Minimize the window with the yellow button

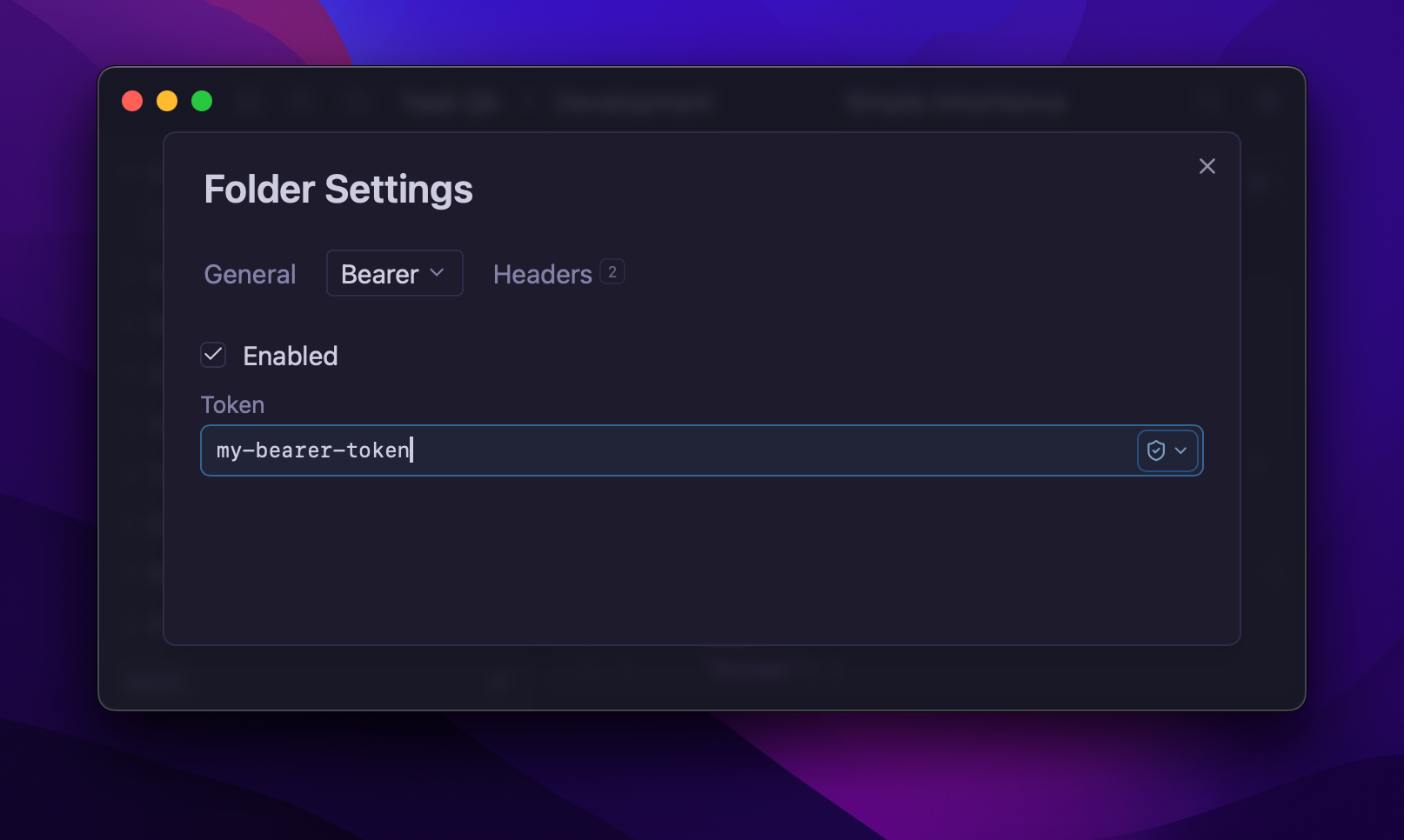[x=167, y=101]
